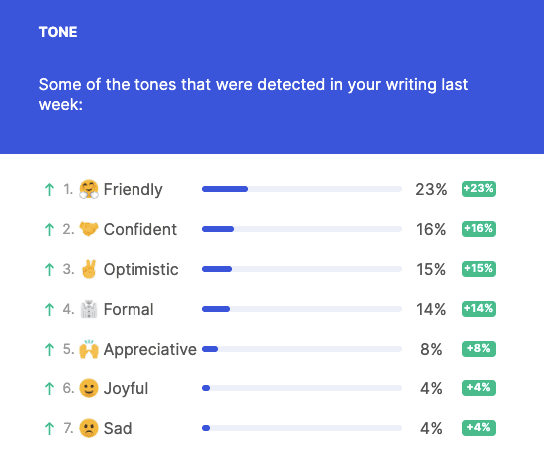This screenshot has width=544, height=464.
Task: Click the Optimistic tone progress bar
Action: click(x=302, y=269)
